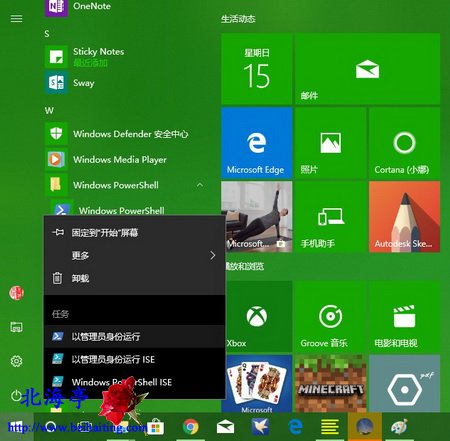Screen dimensions: 450x441
Task: Launch the Autodesk SketchBook tile
Action: [x=404, y=217]
